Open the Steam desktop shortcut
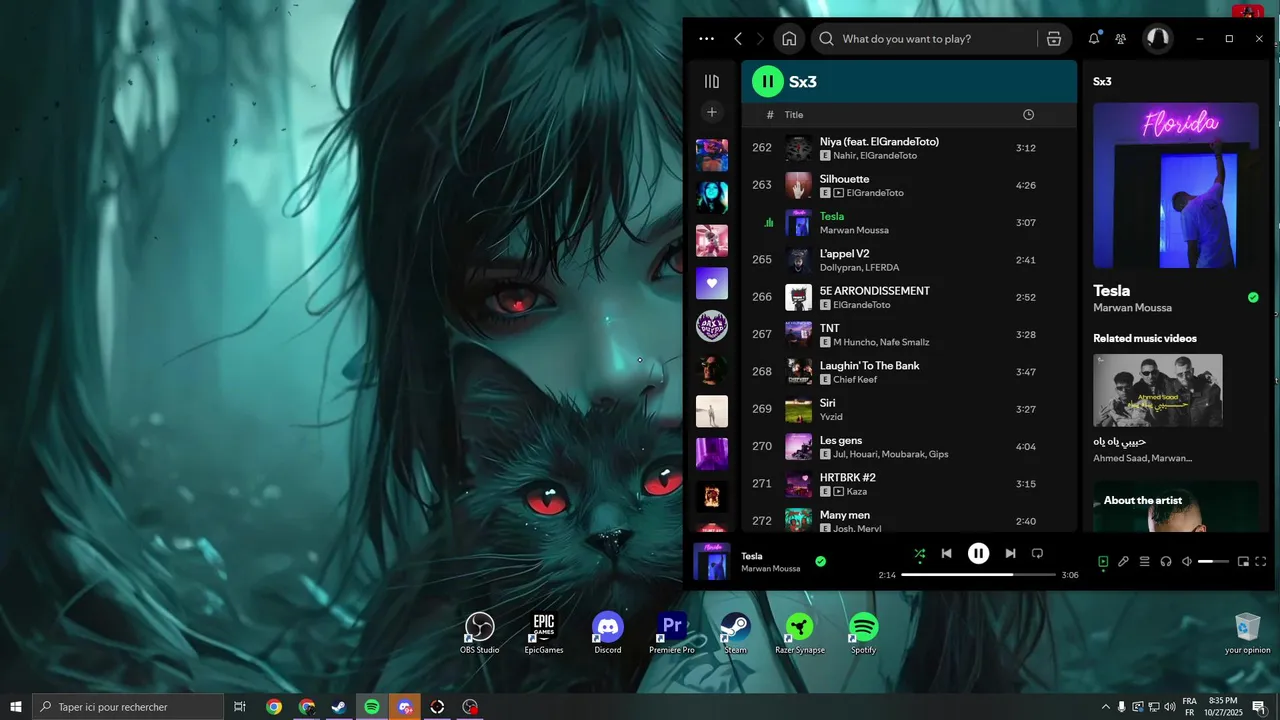 (735, 634)
